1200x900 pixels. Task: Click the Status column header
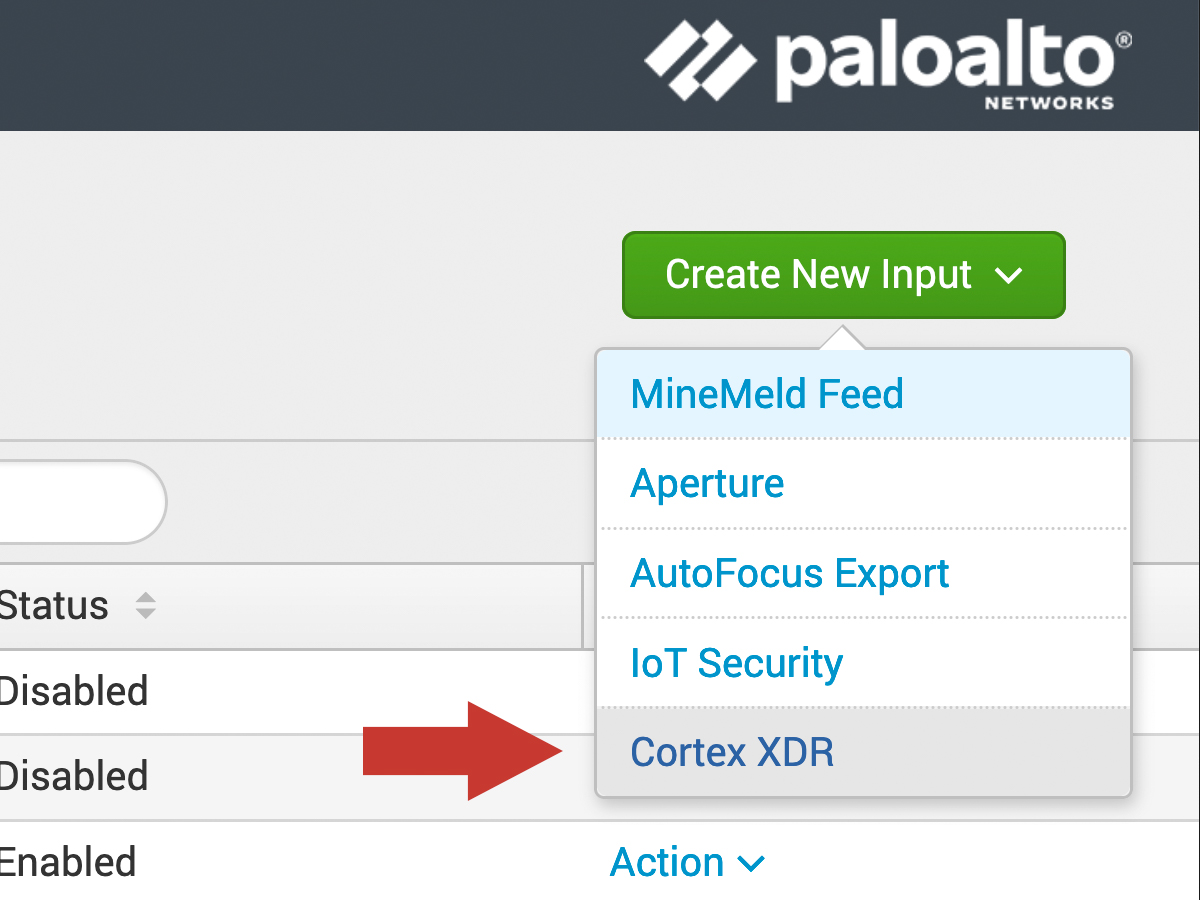pos(54,605)
